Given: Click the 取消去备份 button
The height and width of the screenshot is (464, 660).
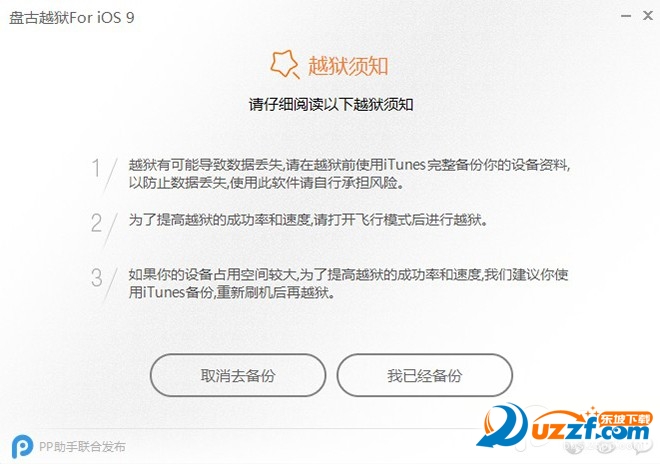Looking at the screenshot, I should click(x=238, y=375).
